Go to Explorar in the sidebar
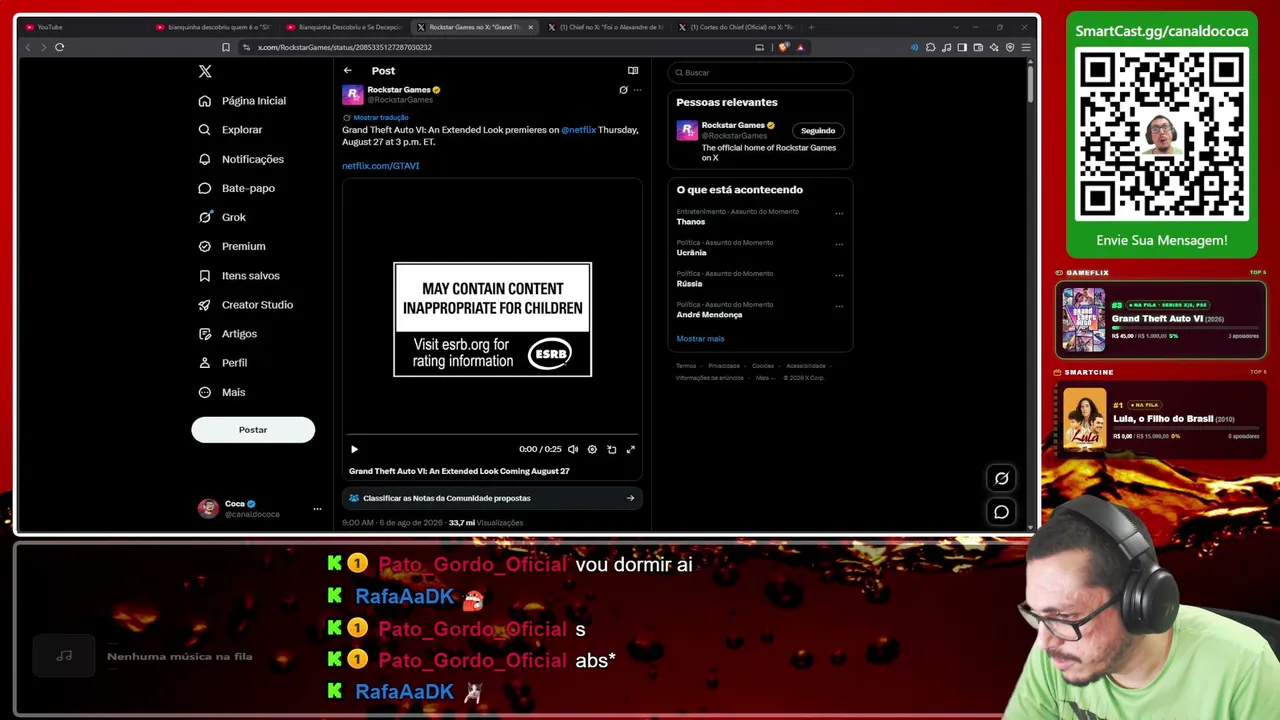This screenshot has width=1280, height=720. pos(230,130)
